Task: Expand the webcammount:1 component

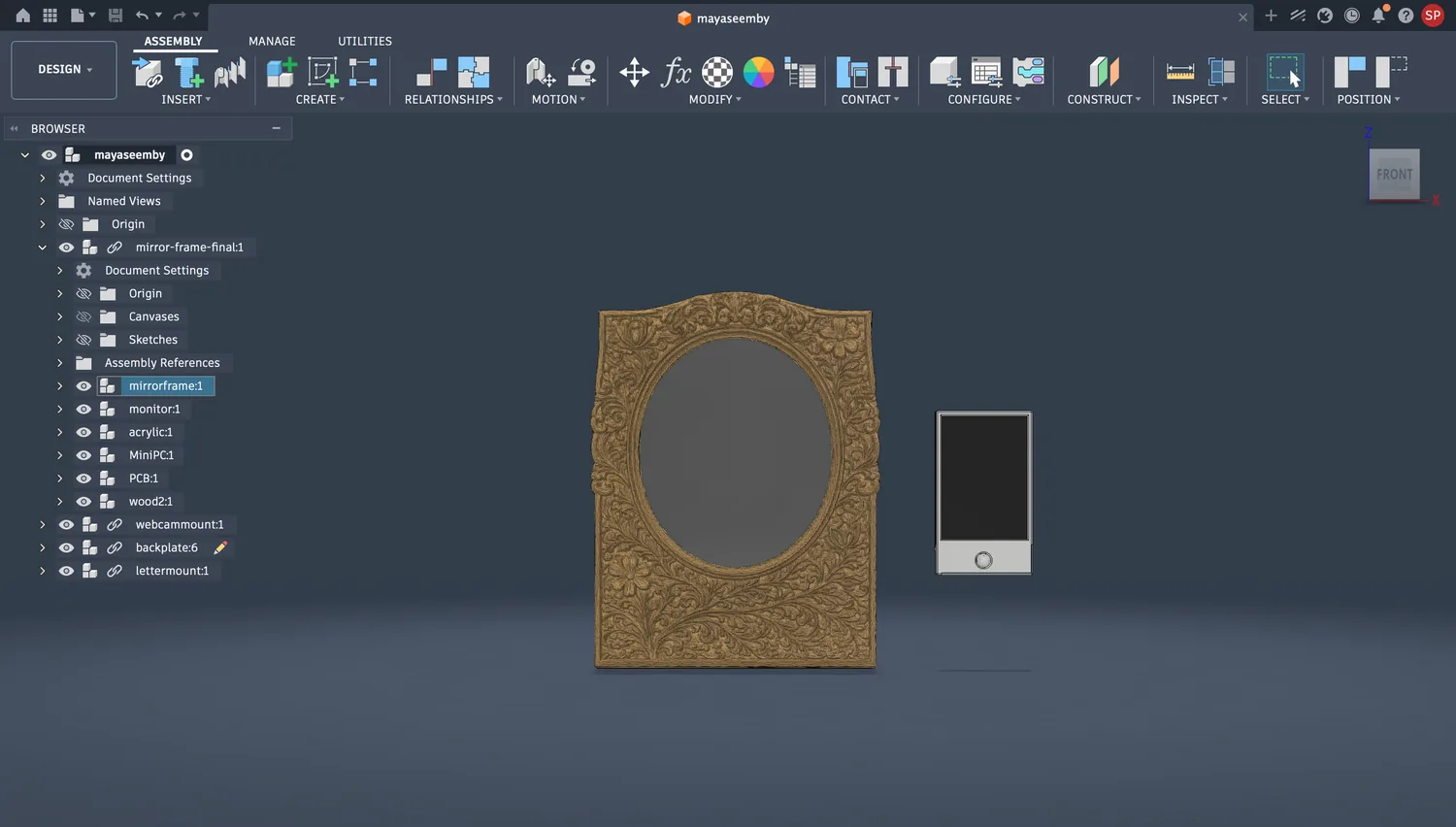Action: (43, 524)
